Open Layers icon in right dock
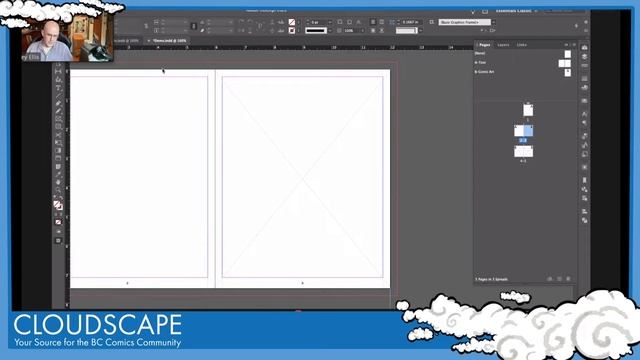 [584, 56]
